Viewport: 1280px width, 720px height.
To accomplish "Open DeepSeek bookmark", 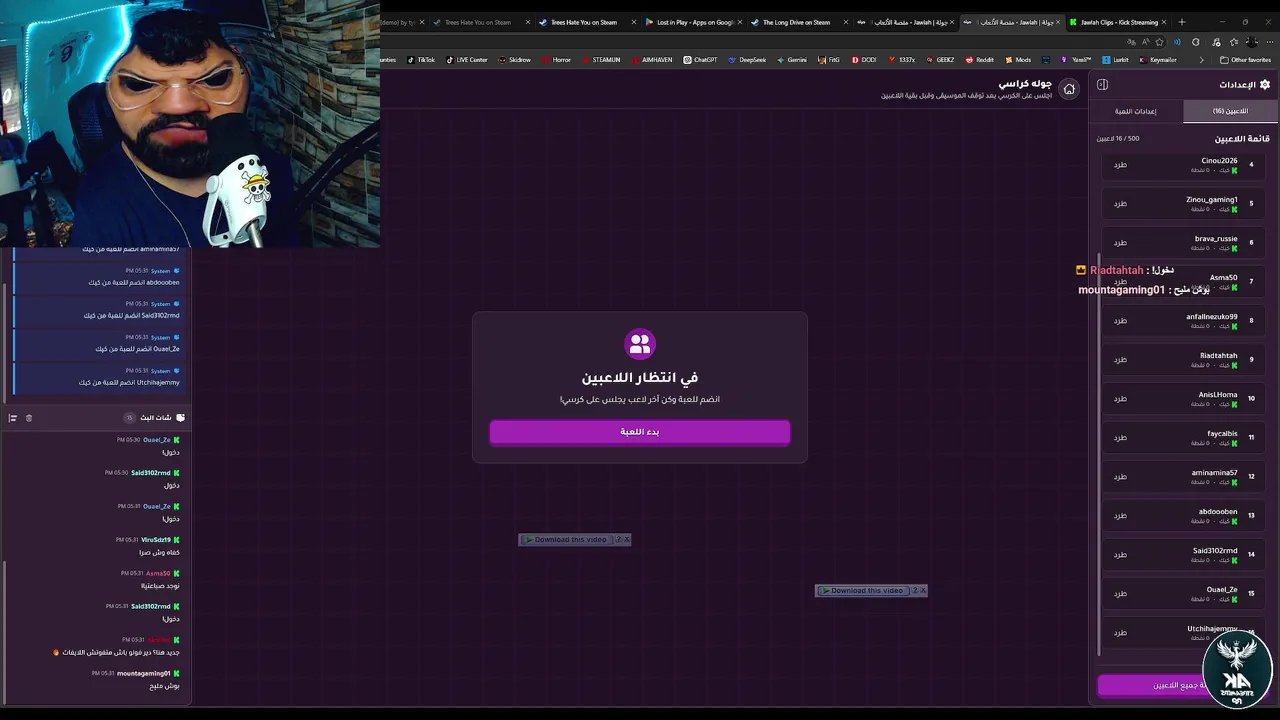I will pos(746,60).
